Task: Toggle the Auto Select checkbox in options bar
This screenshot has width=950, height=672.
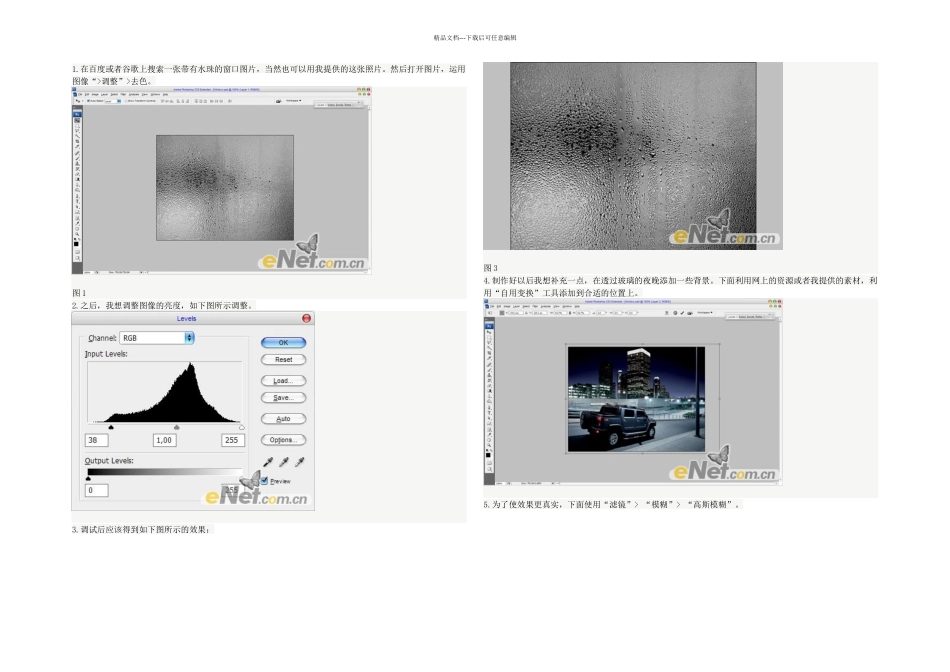Action: pos(91,101)
